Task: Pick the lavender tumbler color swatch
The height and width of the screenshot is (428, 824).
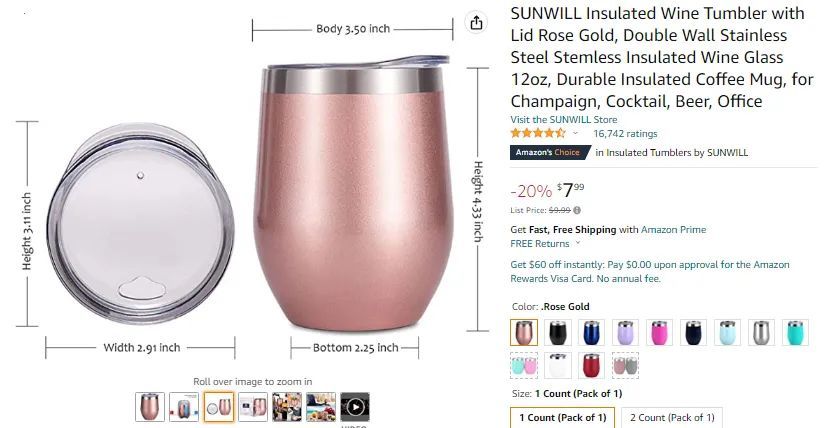Action: (x=625, y=332)
